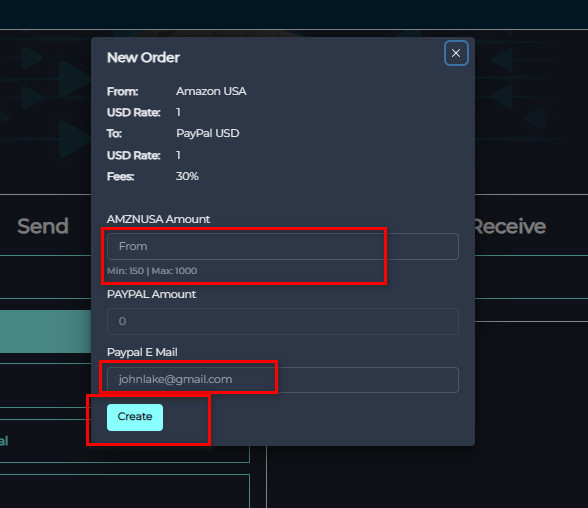Focus the PAYPAL Amount field
The width and height of the screenshot is (588, 508).
point(282,321)
